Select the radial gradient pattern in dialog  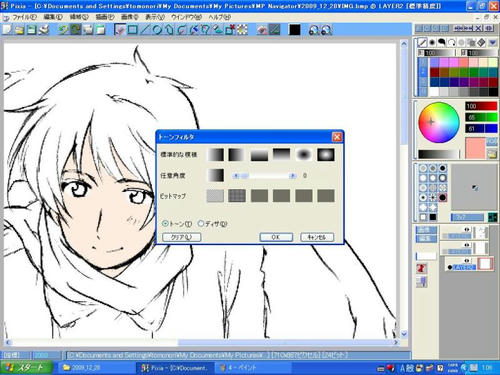pyautogui.click(x=304, y=155)
